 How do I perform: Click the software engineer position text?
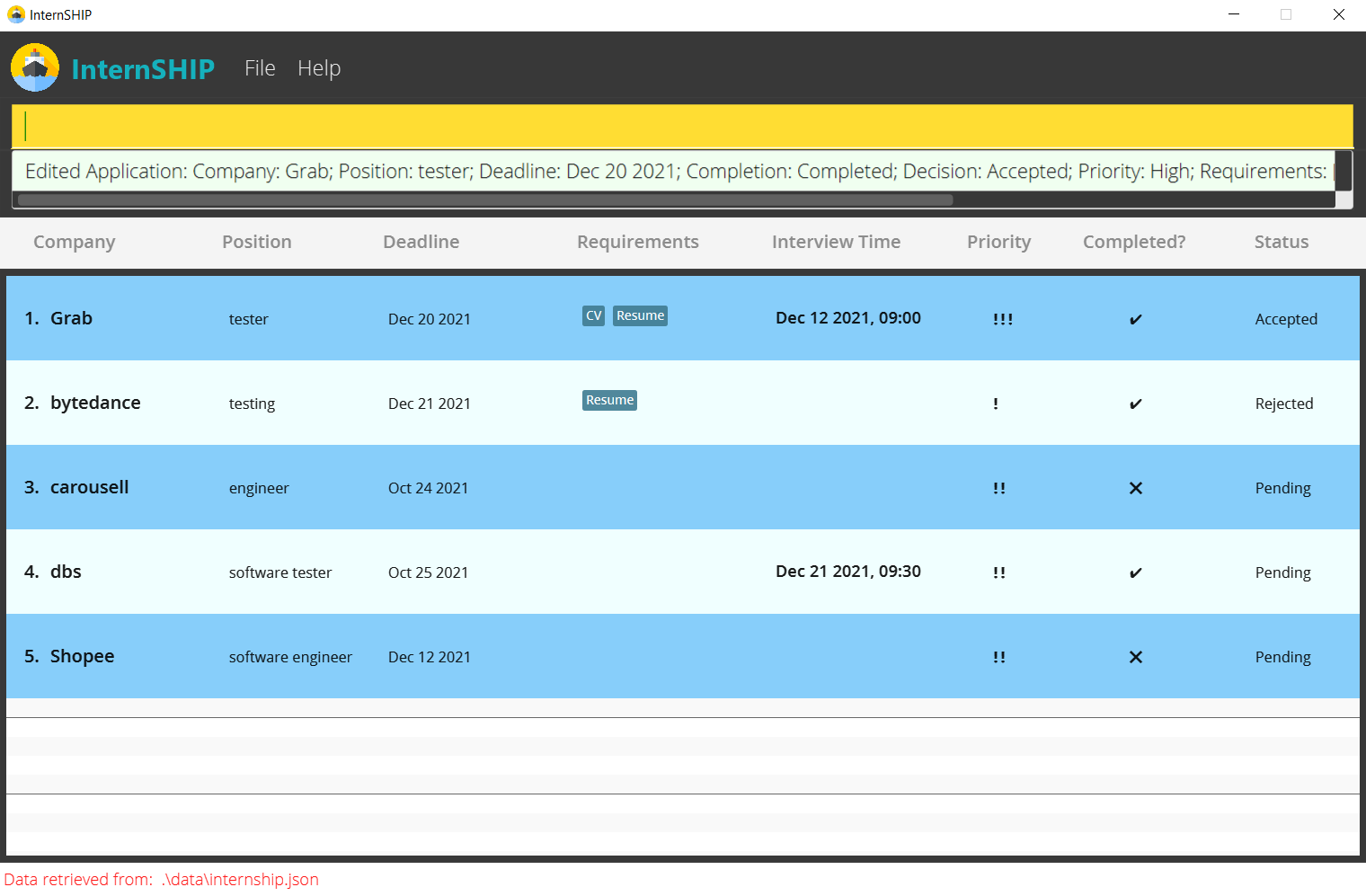click(291, 657)
